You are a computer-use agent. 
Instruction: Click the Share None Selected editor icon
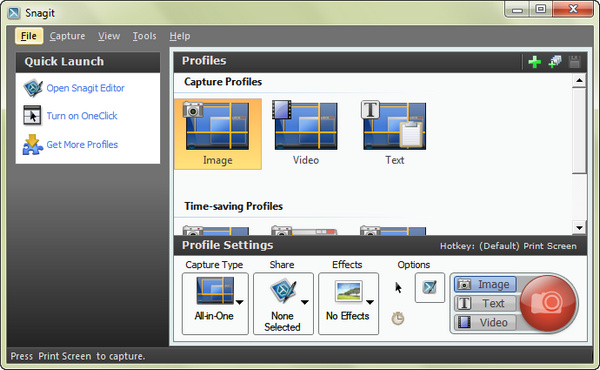tap(283, 292)
